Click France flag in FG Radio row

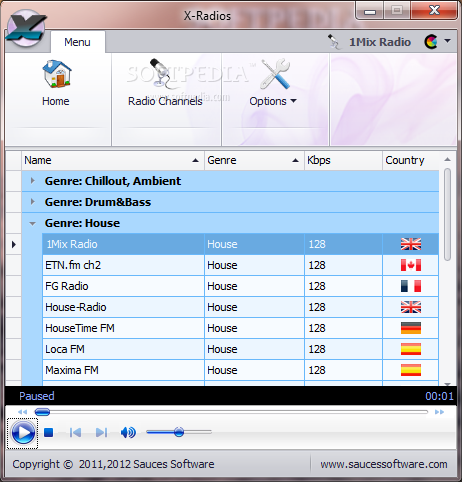tap(411, 286)
